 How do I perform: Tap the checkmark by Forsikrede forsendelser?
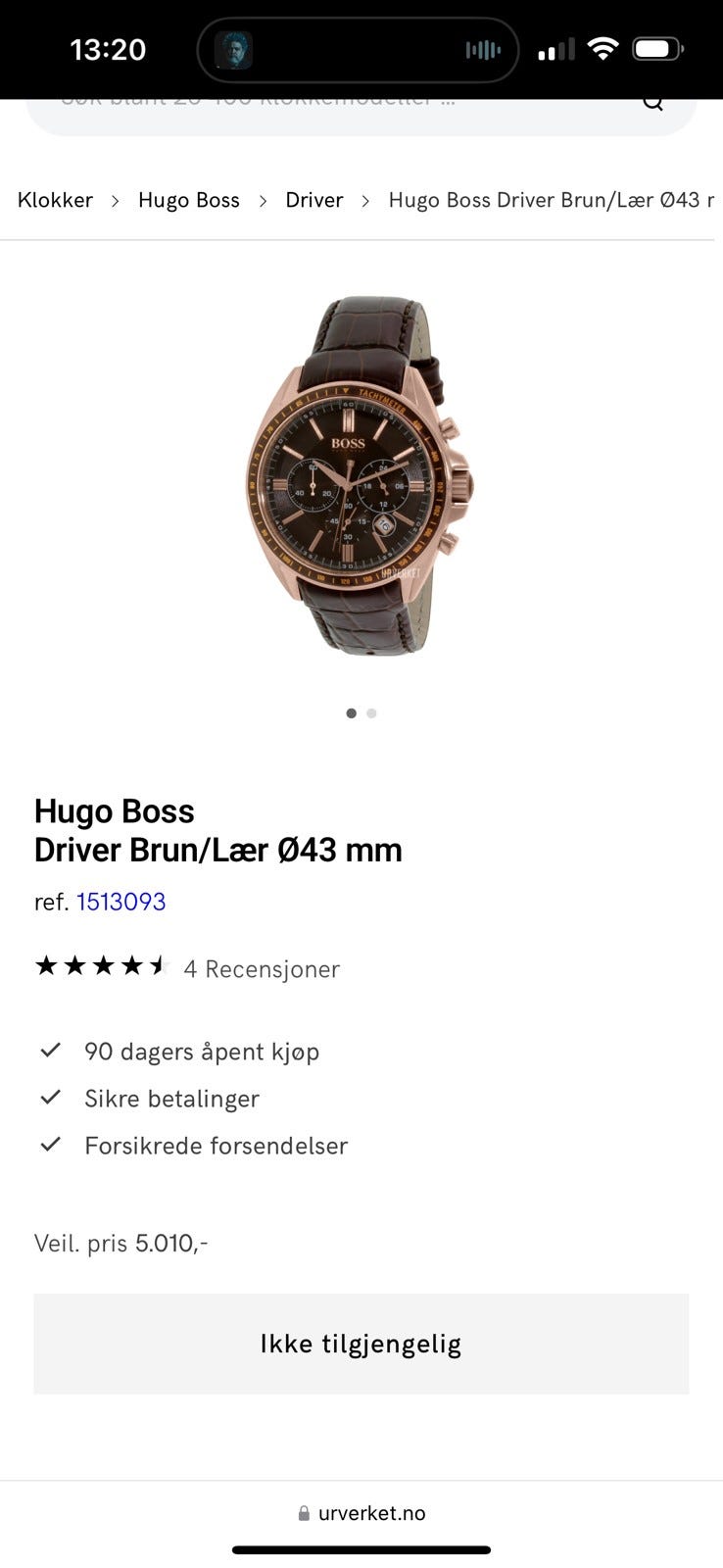51,1145
